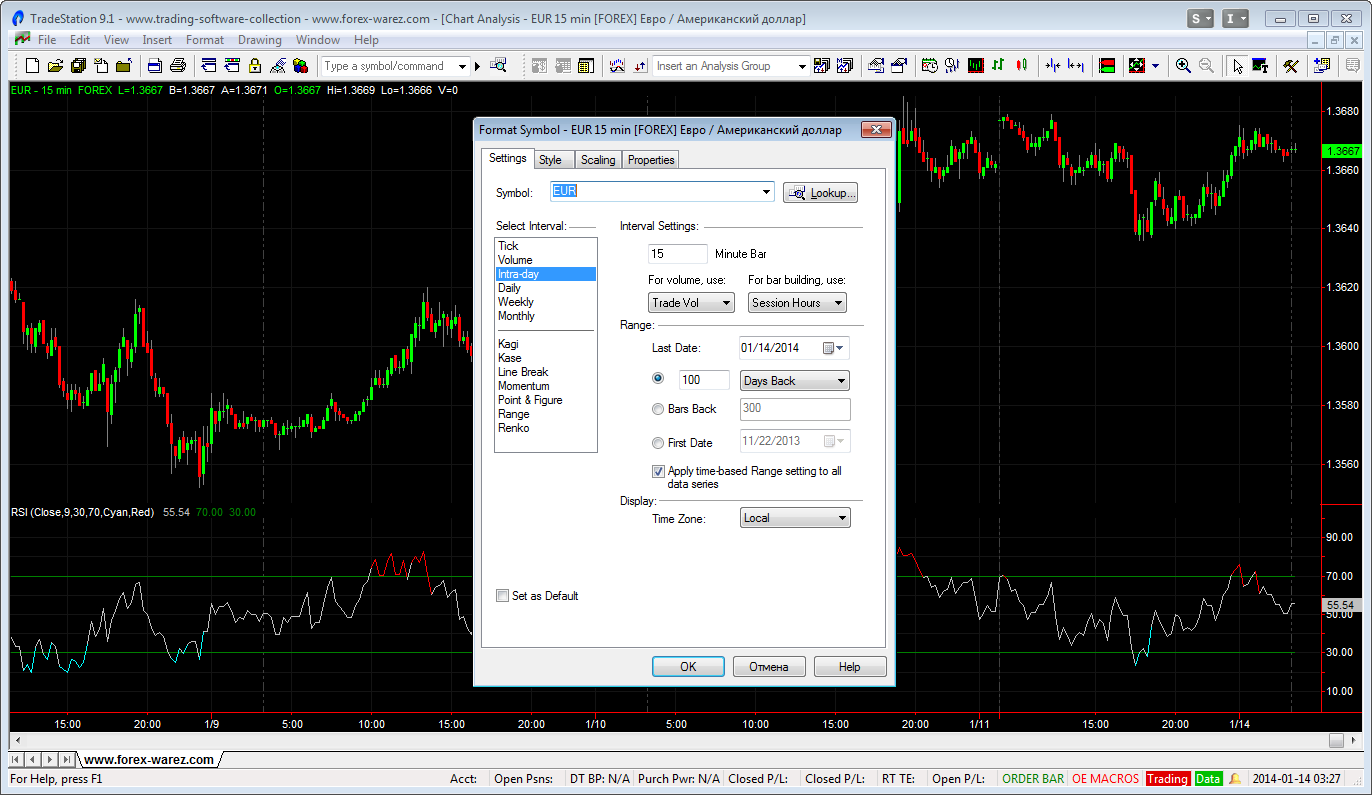Switch to the Scaling tab
The image size is (1372, 795).
coord(598,160)
